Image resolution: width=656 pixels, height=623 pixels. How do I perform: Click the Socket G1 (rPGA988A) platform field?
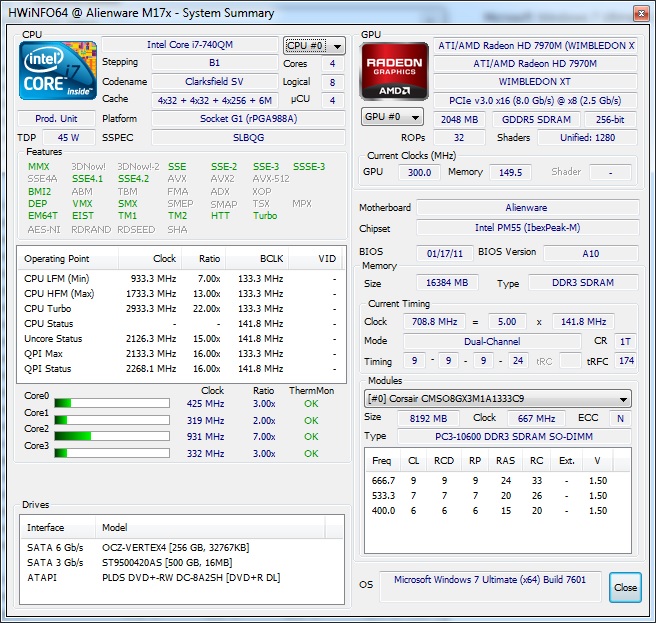pos(249,119)
